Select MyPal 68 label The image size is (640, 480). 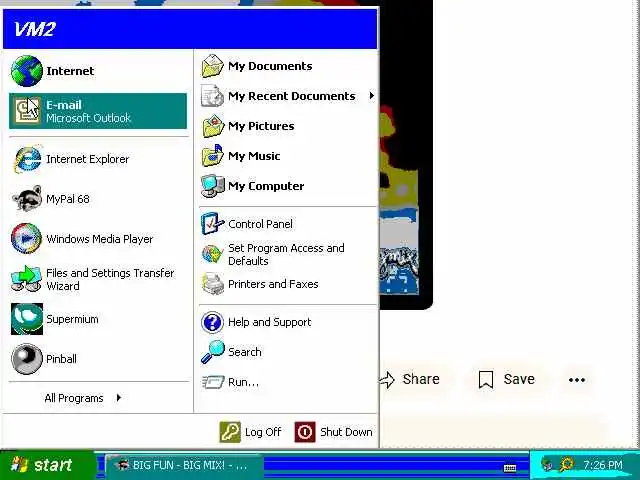[x=68, y=199]
